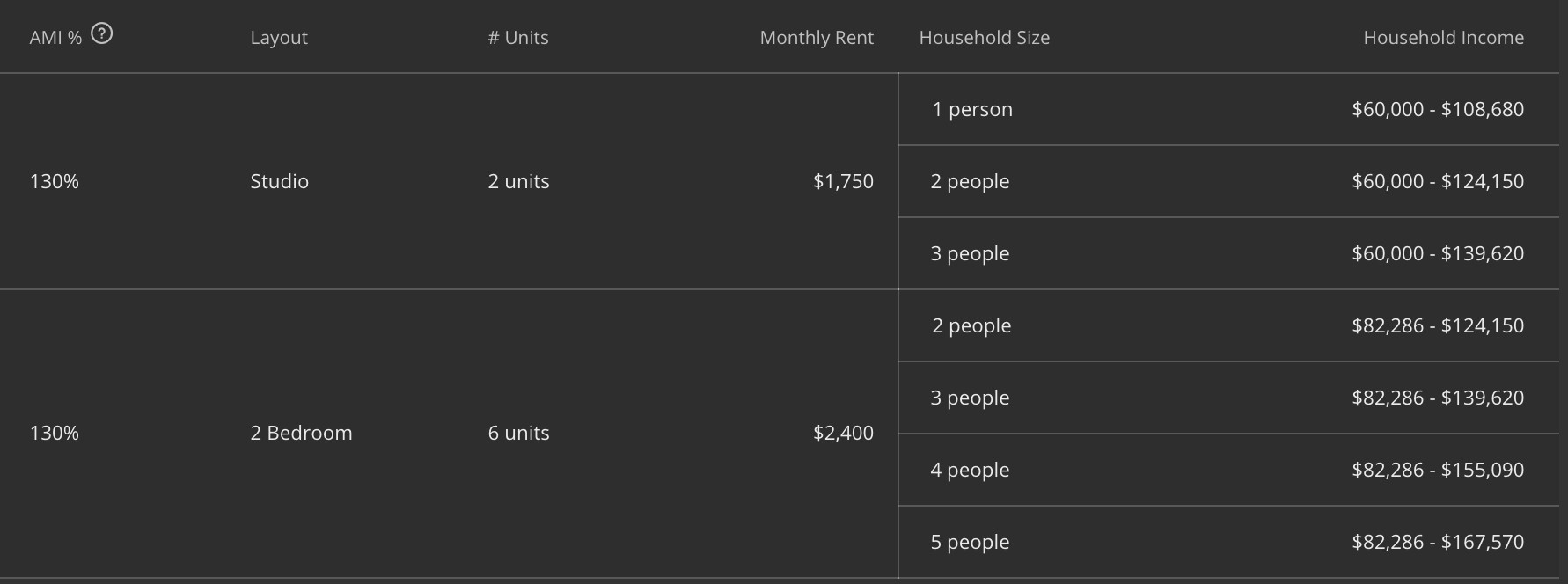Click the 6 units cell
Screen dimensions: 1568x584
pyautogui.click(x=518, y=433)
